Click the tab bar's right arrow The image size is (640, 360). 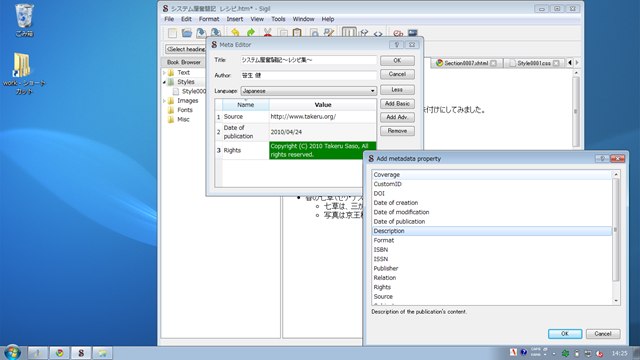(x=577, y=63)
